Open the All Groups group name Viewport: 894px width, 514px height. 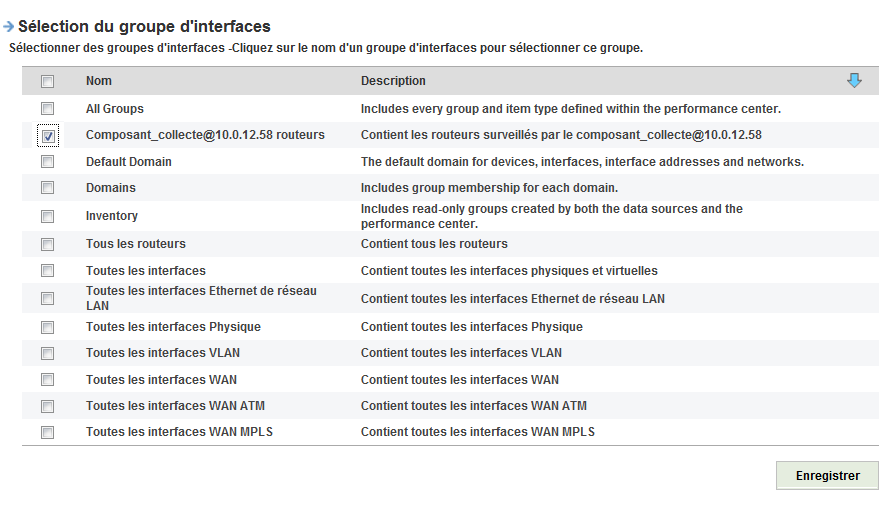(x=115, y=108)
